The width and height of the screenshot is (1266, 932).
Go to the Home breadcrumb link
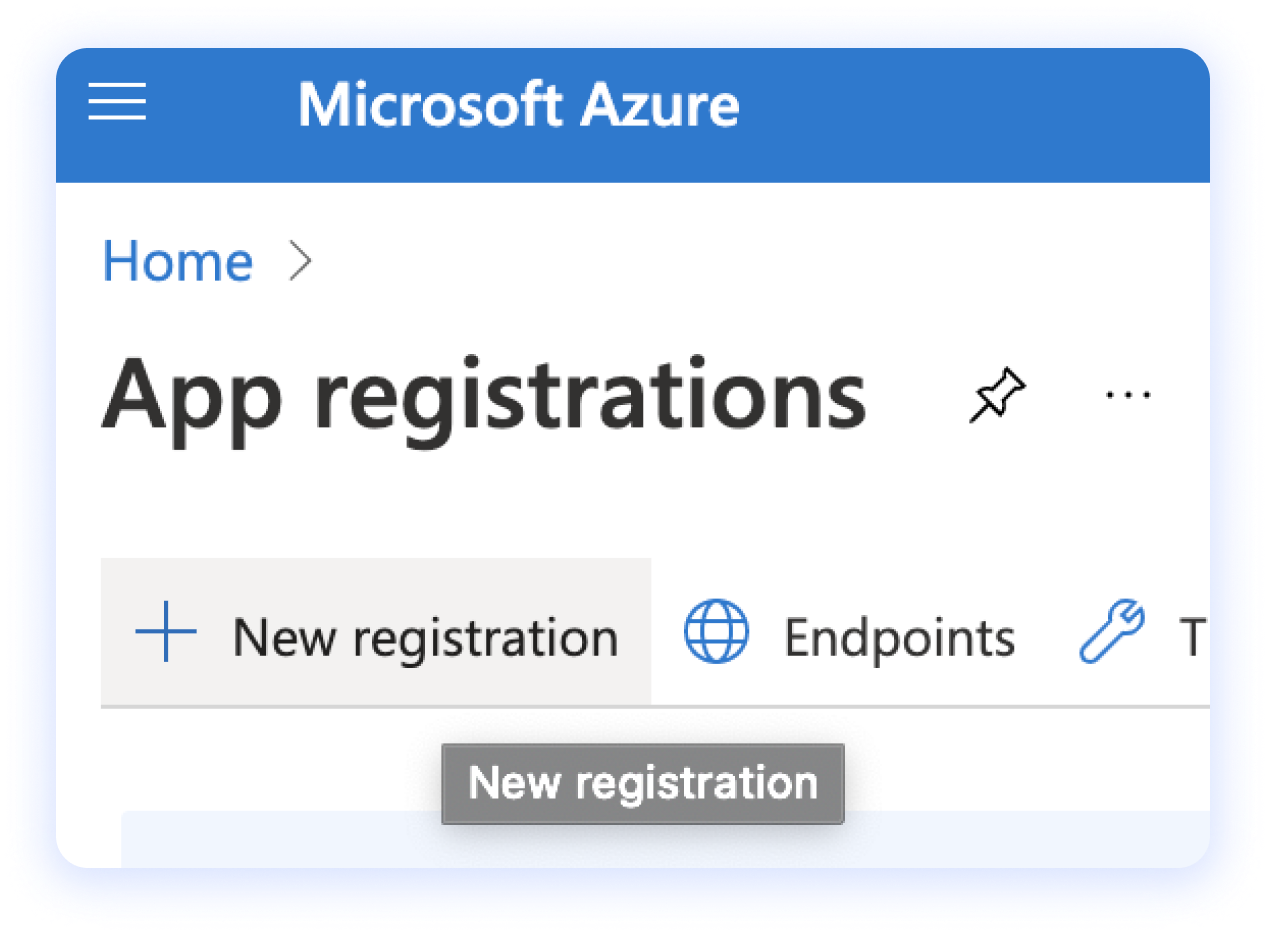click(177, 261)
